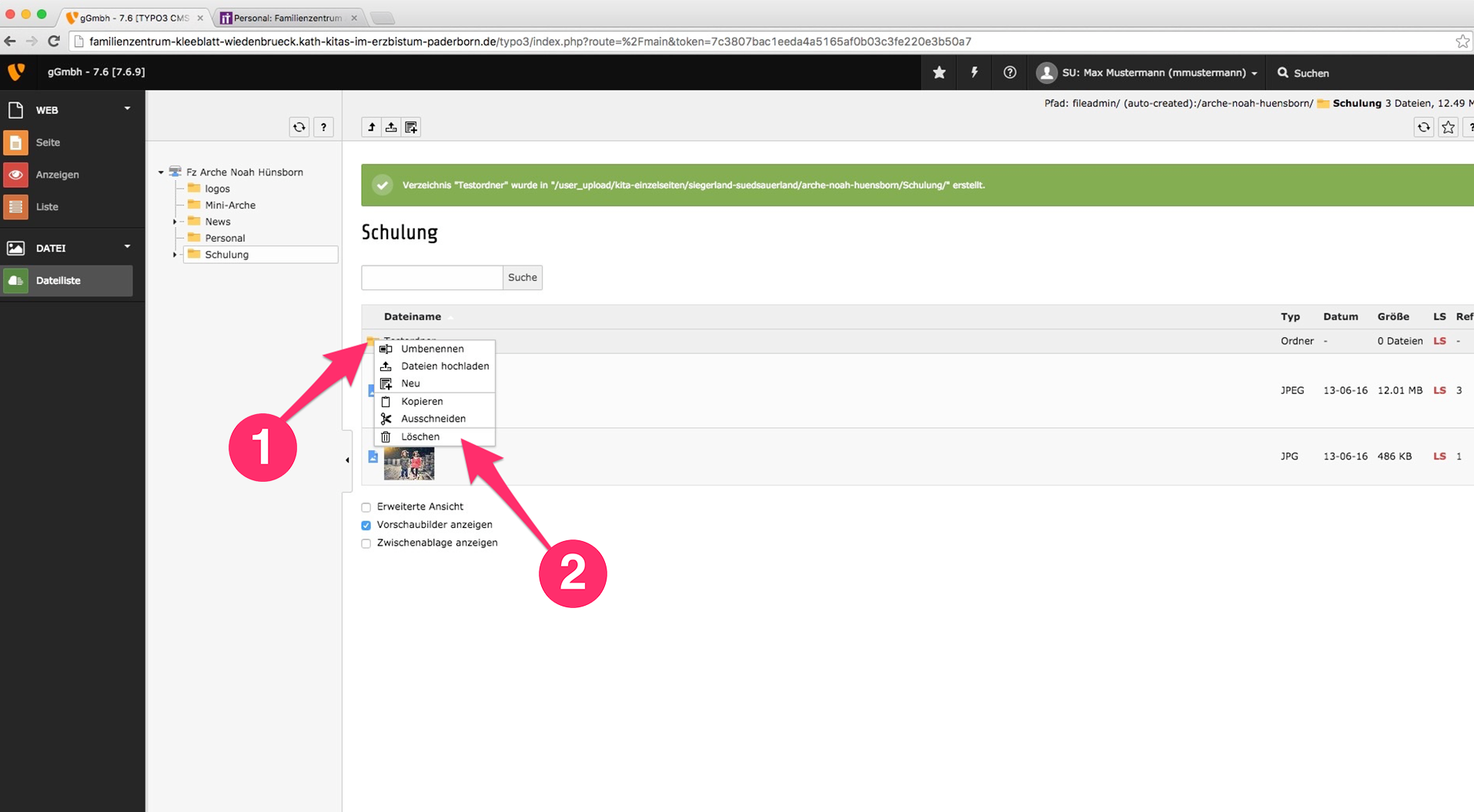Image resolution: width=1474 pixels, height=812 pixels.
Task: Open the Dateiliste module
Action: 58,281
